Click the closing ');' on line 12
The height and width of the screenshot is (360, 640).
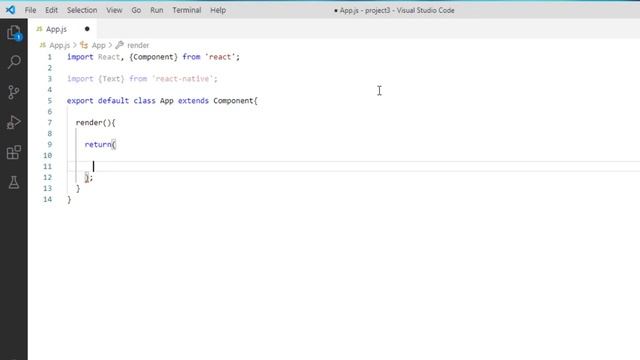(89, 178)
